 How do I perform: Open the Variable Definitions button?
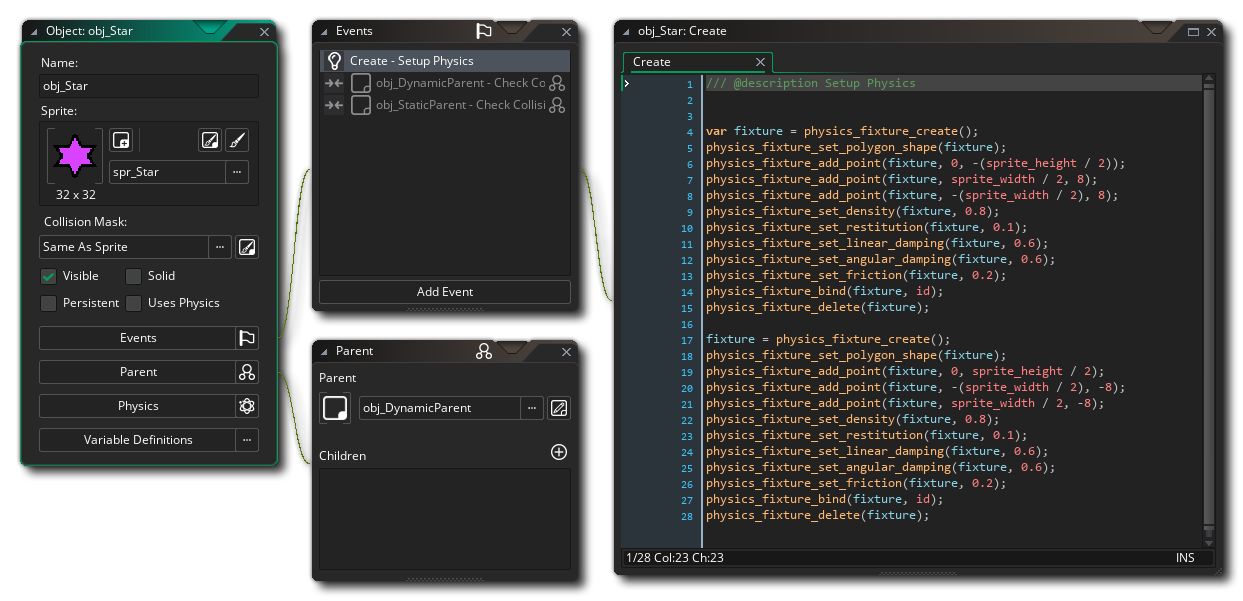click(x=137, y=440)
